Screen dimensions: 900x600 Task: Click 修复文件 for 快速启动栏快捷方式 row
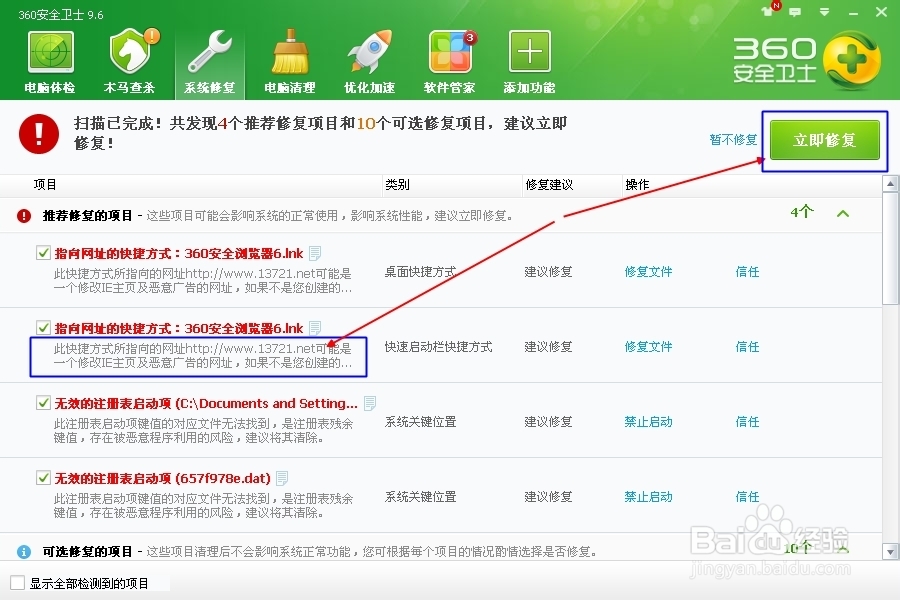[x=648, y=347]
